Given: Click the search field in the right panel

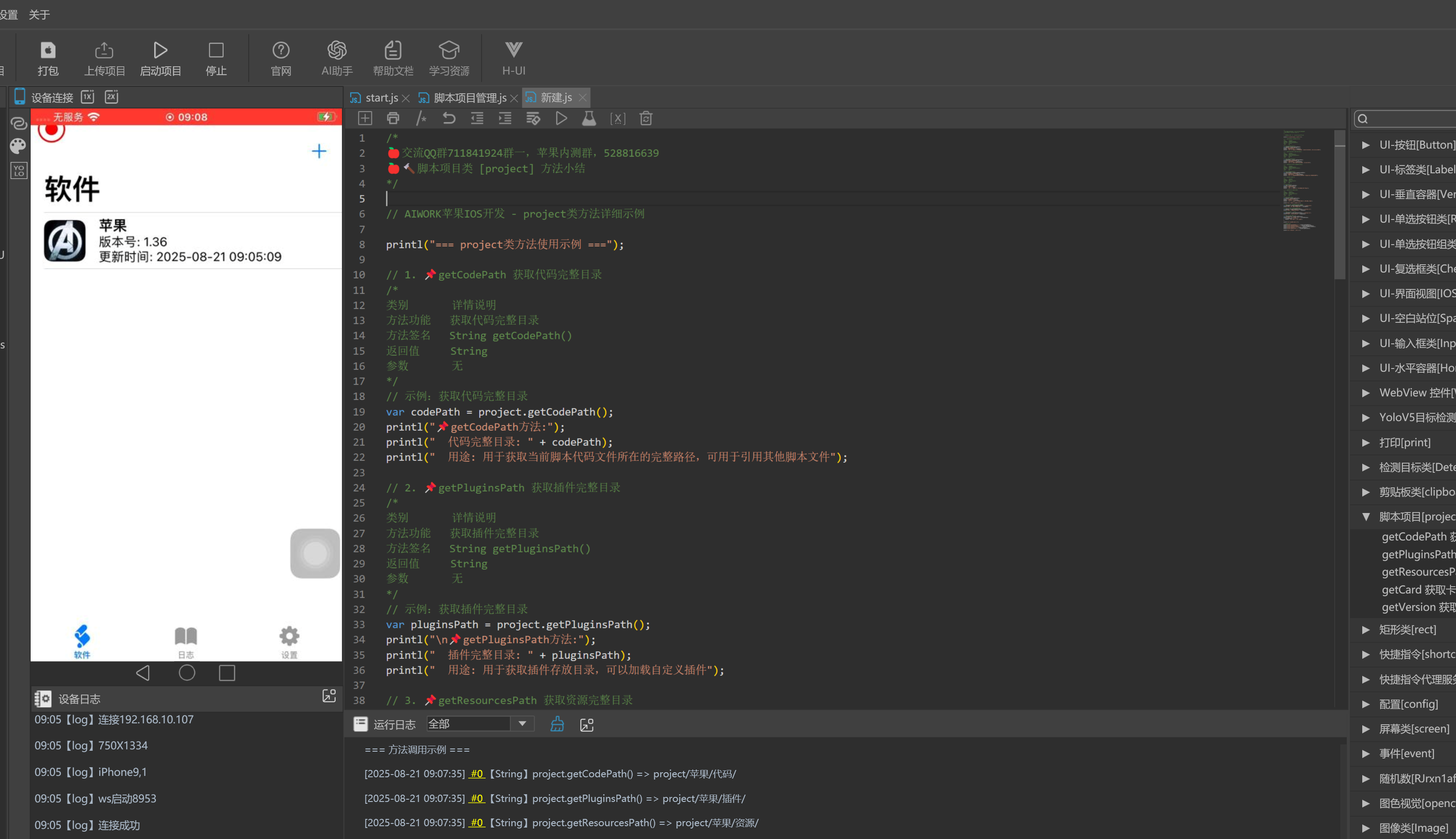Looking at the screenshot, I should [1405, 119].
